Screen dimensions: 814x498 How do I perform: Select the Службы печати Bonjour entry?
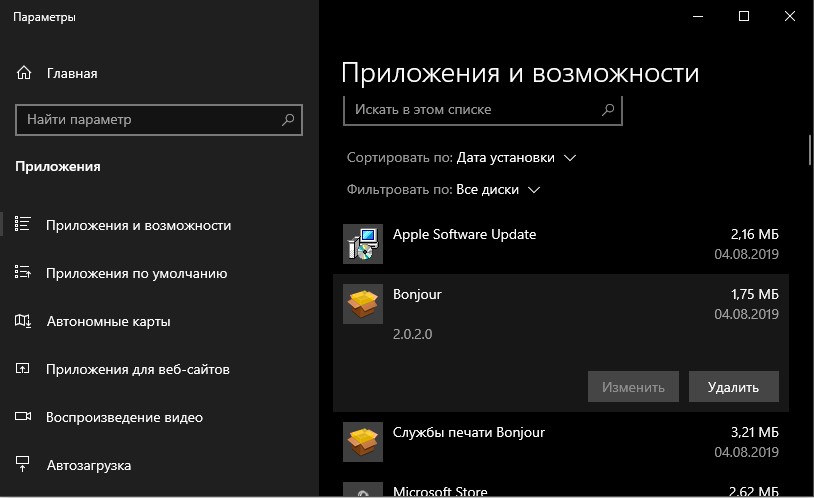(561, 442)
